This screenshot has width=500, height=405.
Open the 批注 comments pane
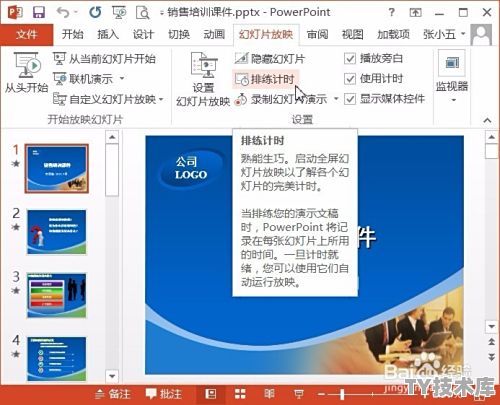(x=164, y=394)
